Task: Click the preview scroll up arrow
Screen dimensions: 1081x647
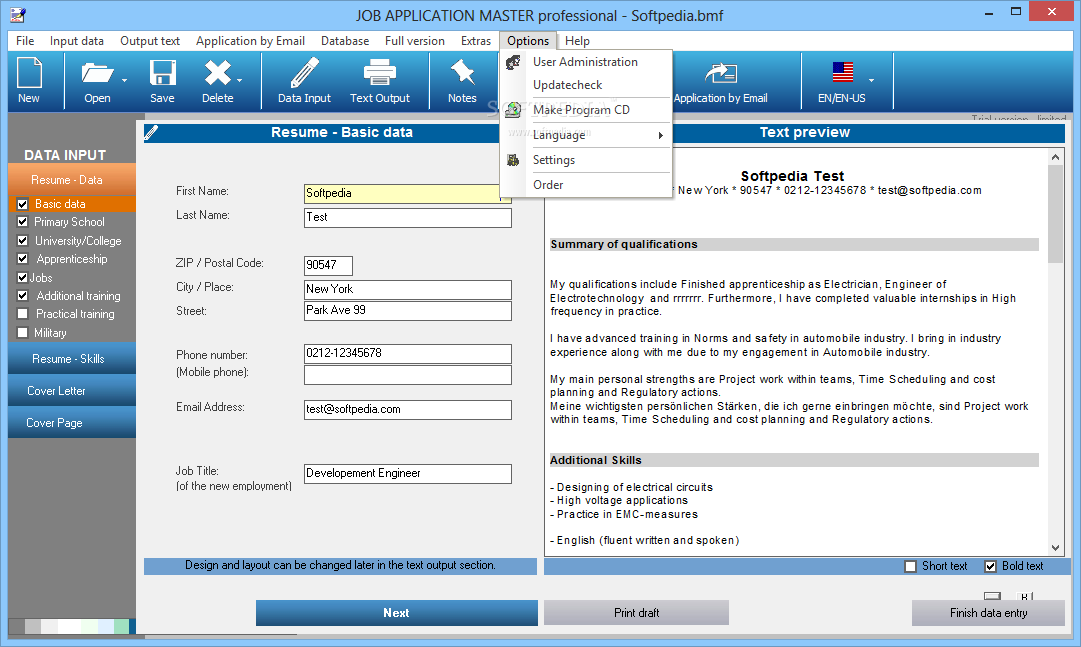Action: 1055,157
